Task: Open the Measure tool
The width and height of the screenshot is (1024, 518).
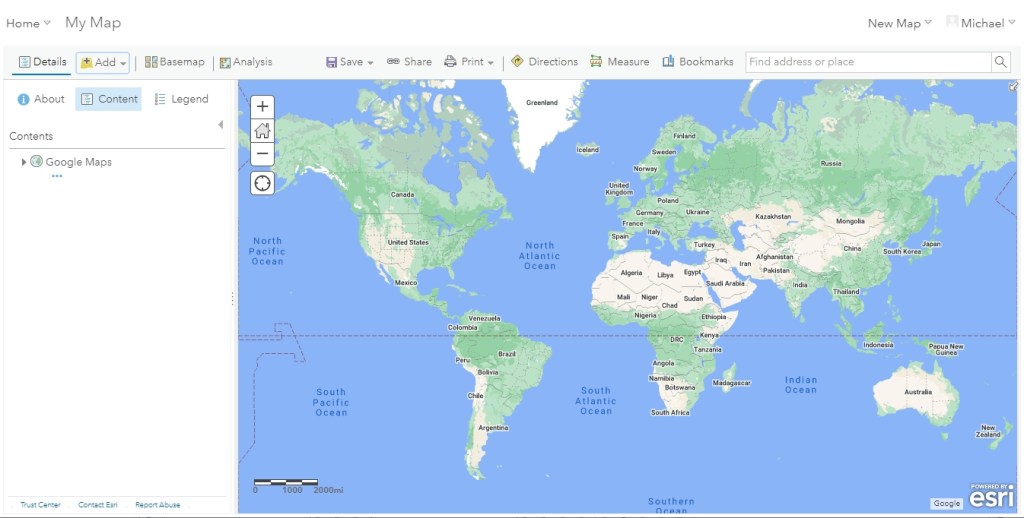Action: click(x=619, y=62)
